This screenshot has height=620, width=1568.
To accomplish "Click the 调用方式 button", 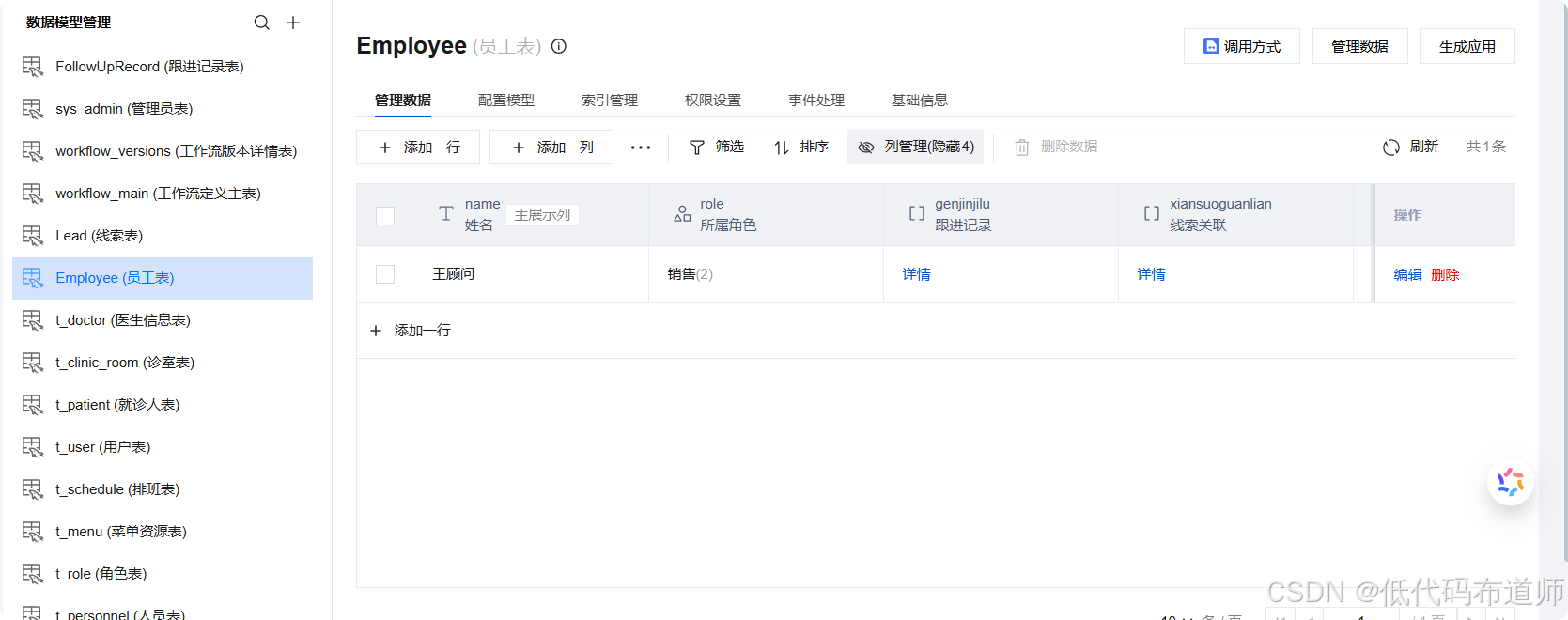I will point(1242,46).
